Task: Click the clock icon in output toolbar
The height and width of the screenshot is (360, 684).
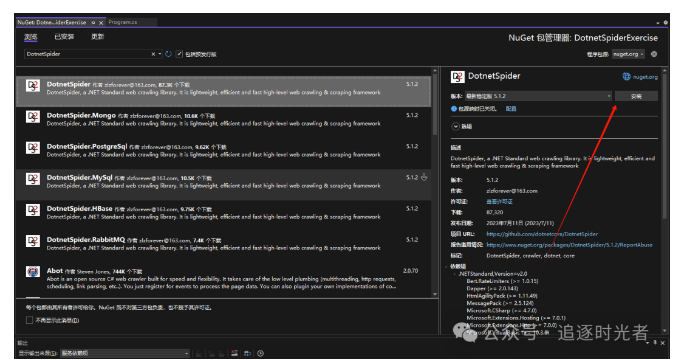Action: point(260,353)
